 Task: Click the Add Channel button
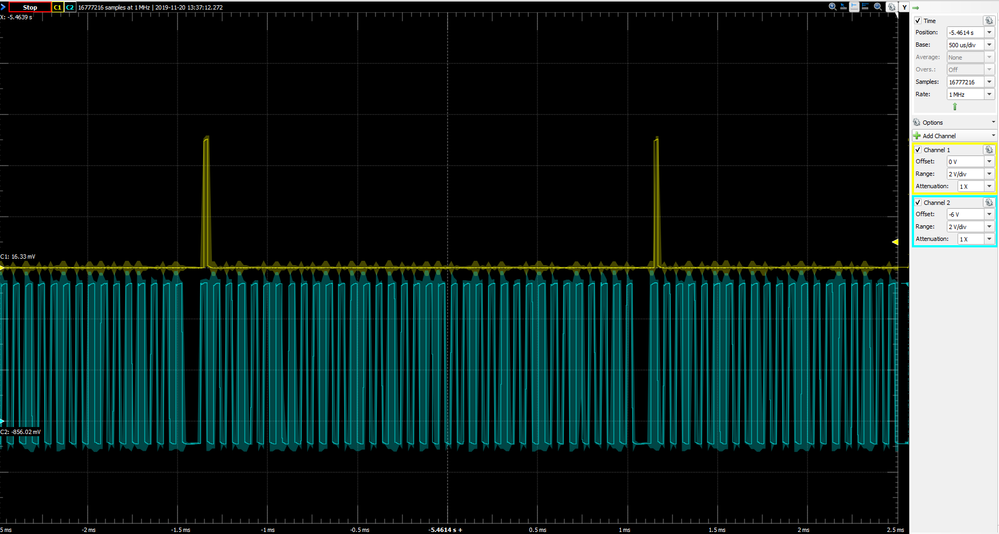953,136
